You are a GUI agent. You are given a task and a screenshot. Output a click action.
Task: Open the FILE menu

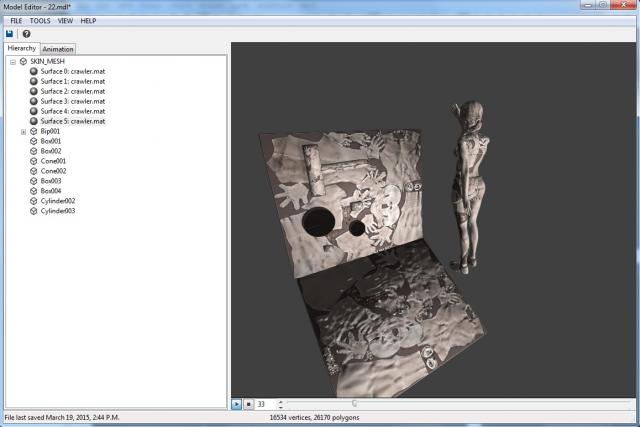pyautogui.click(x=16, y=20)
